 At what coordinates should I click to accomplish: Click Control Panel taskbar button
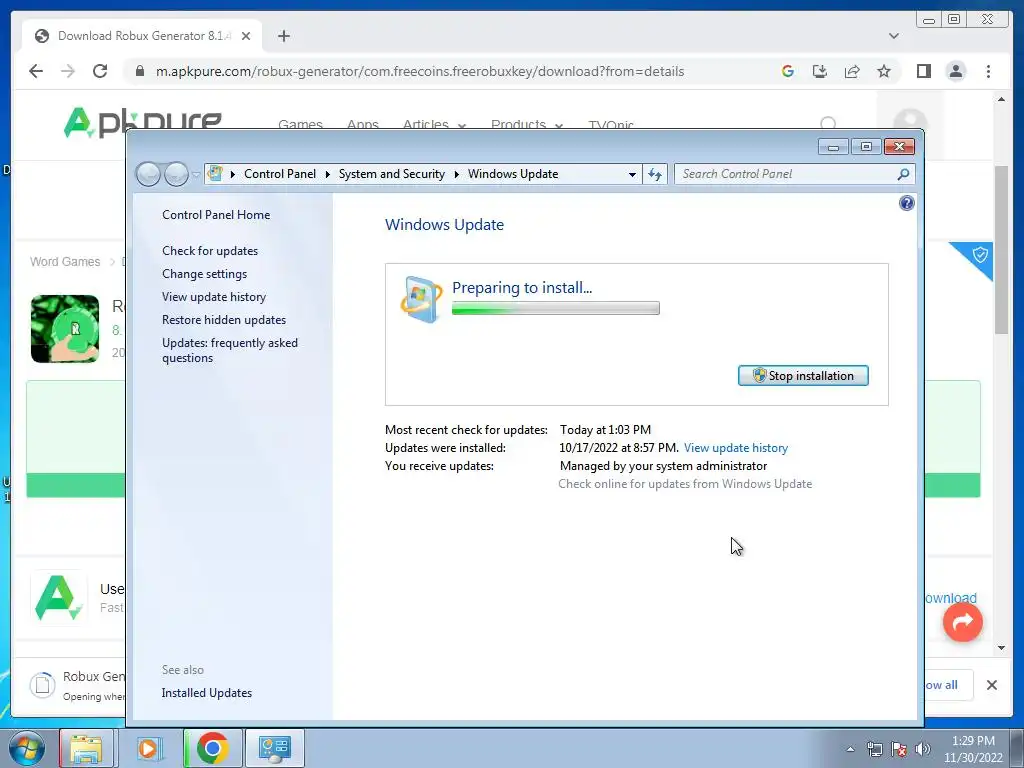pos(274,748)
